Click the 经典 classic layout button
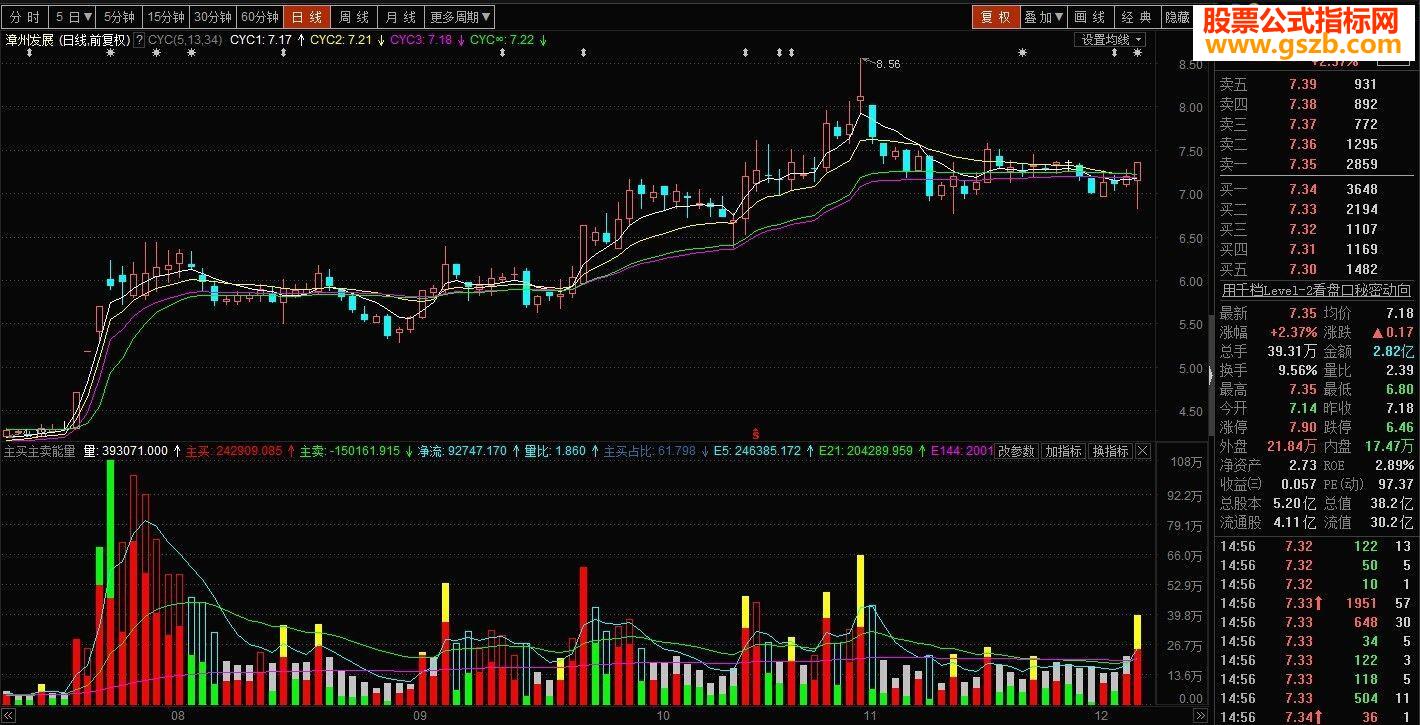This screenshot has height=725, width=1420. (1137, 17)
